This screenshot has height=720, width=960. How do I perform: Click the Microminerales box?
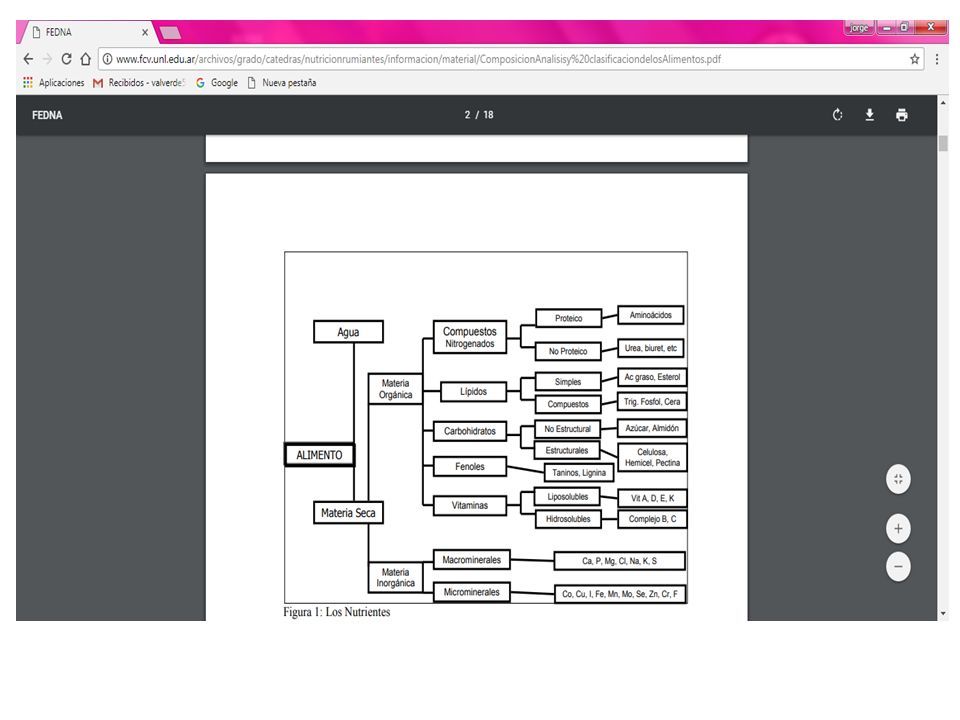(x=471, y=592)
